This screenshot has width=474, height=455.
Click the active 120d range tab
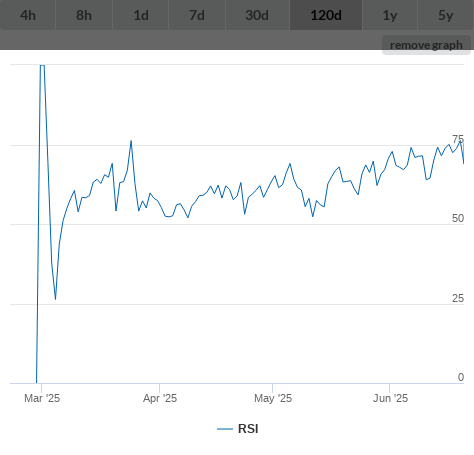[x=326, y=15]
